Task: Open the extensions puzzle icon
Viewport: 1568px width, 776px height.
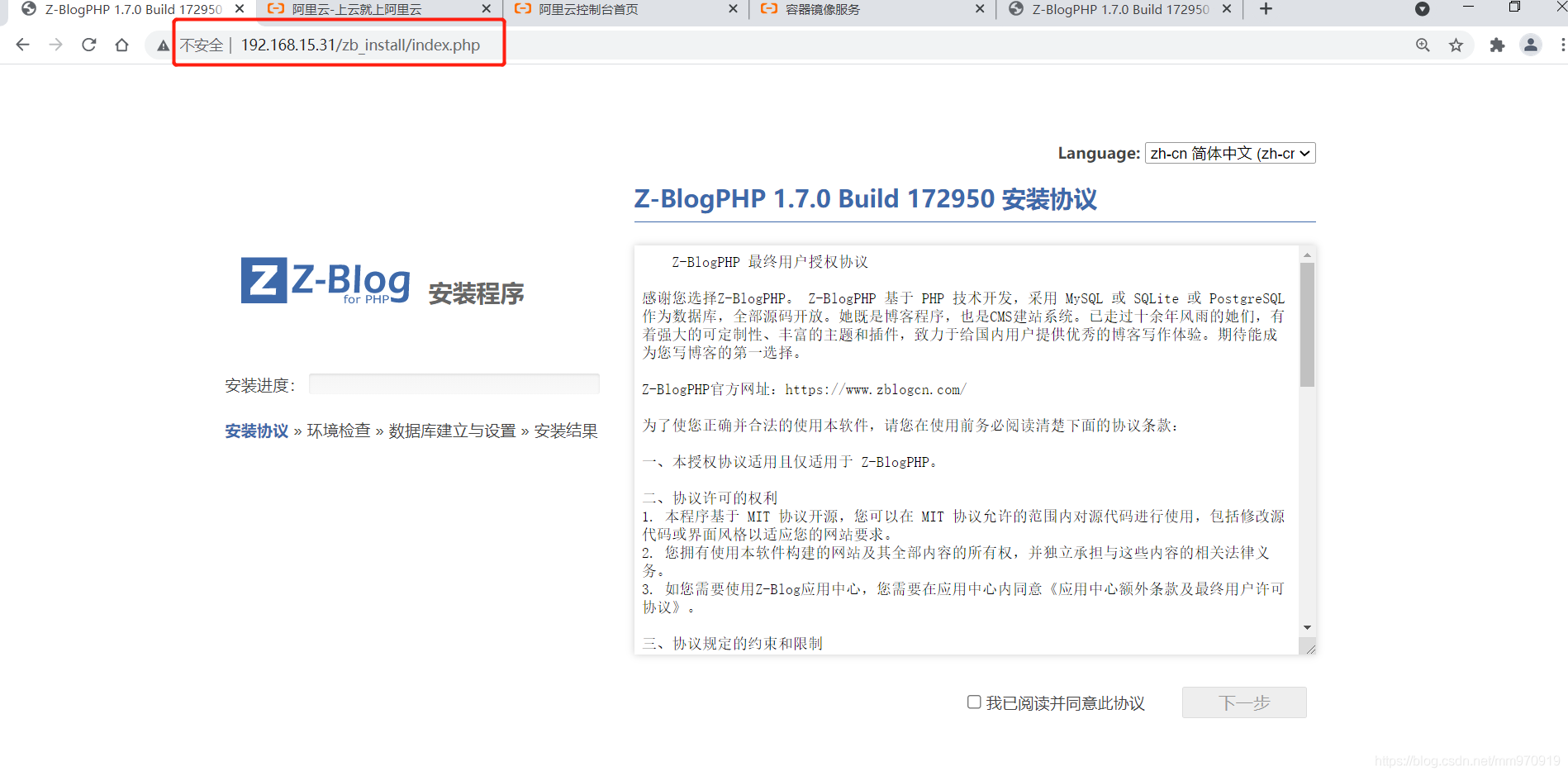Action: [x=1497, y=45]
